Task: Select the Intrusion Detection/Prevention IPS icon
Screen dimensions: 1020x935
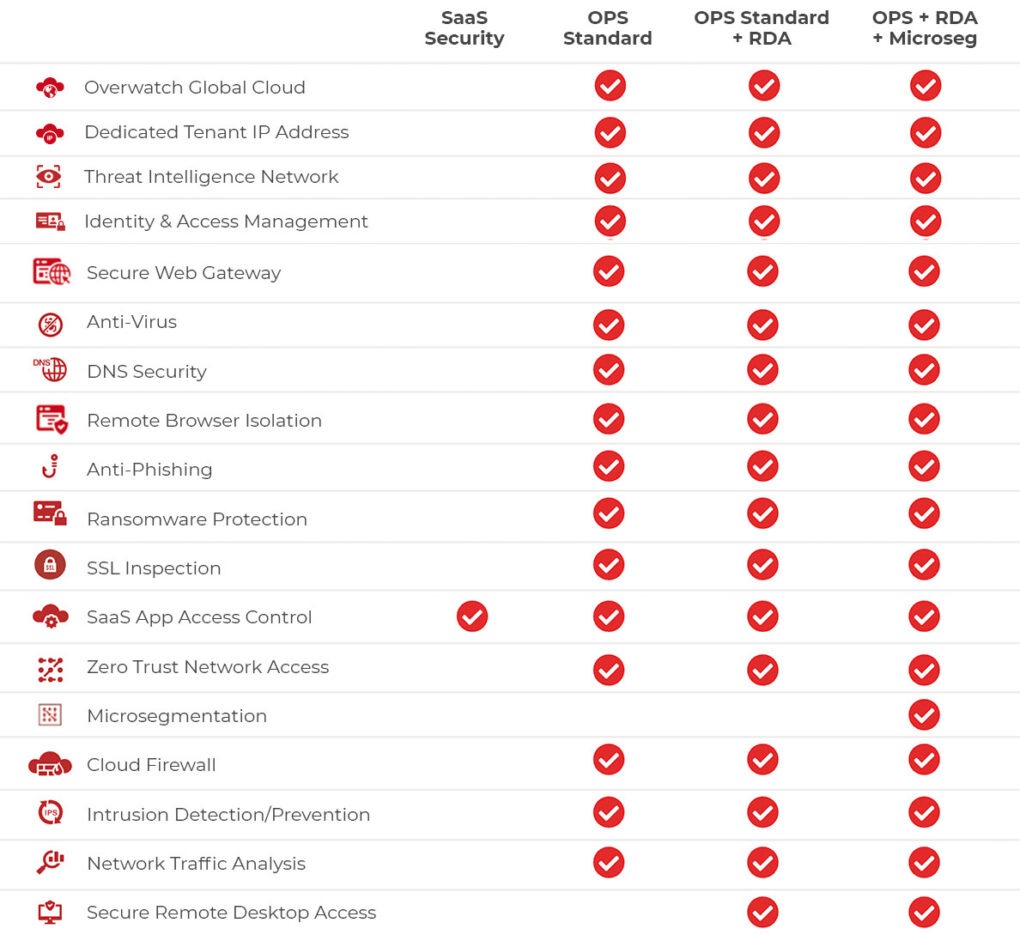Action: (51, 812)
